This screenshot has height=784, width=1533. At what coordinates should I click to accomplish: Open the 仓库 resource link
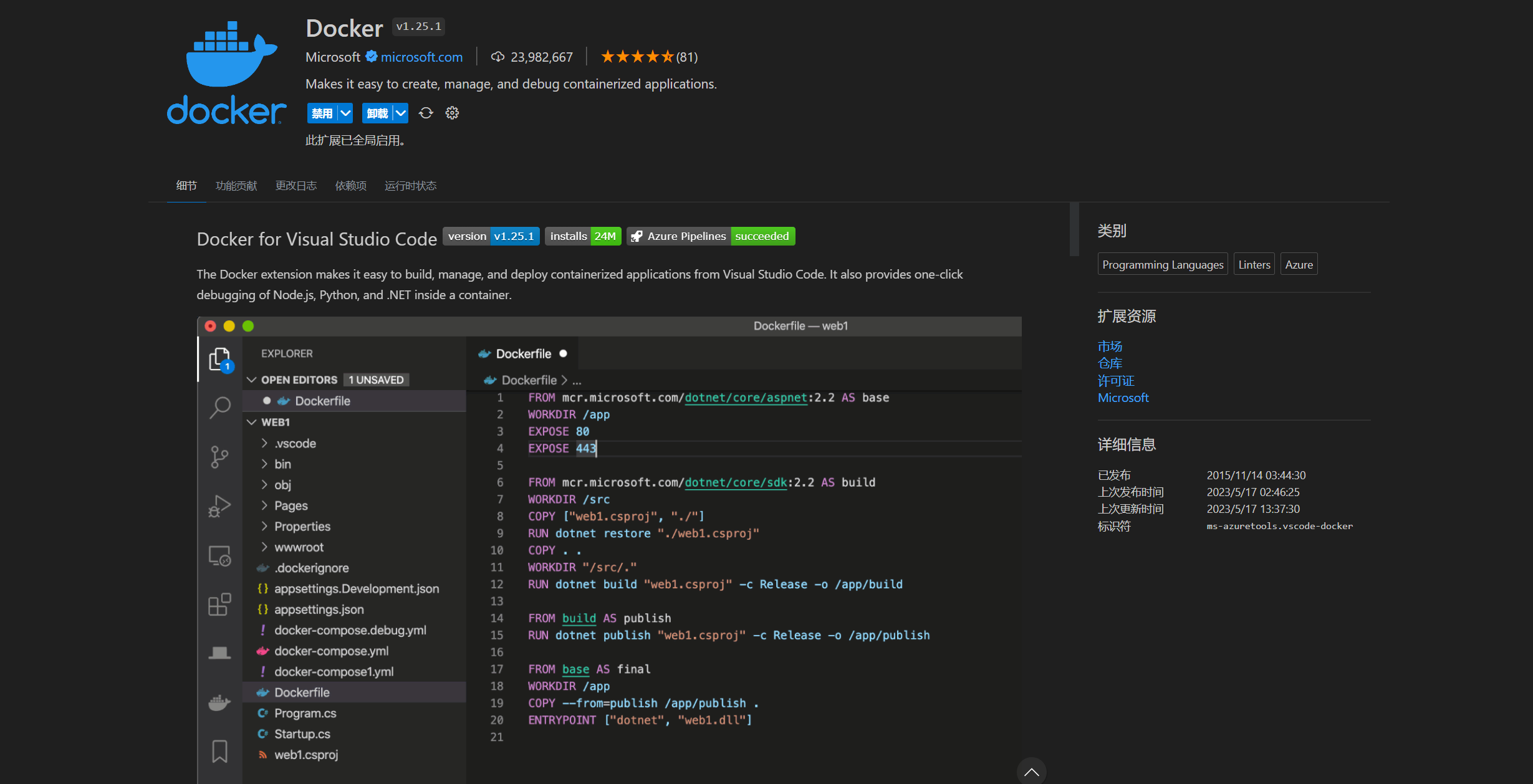[1110, 363]
